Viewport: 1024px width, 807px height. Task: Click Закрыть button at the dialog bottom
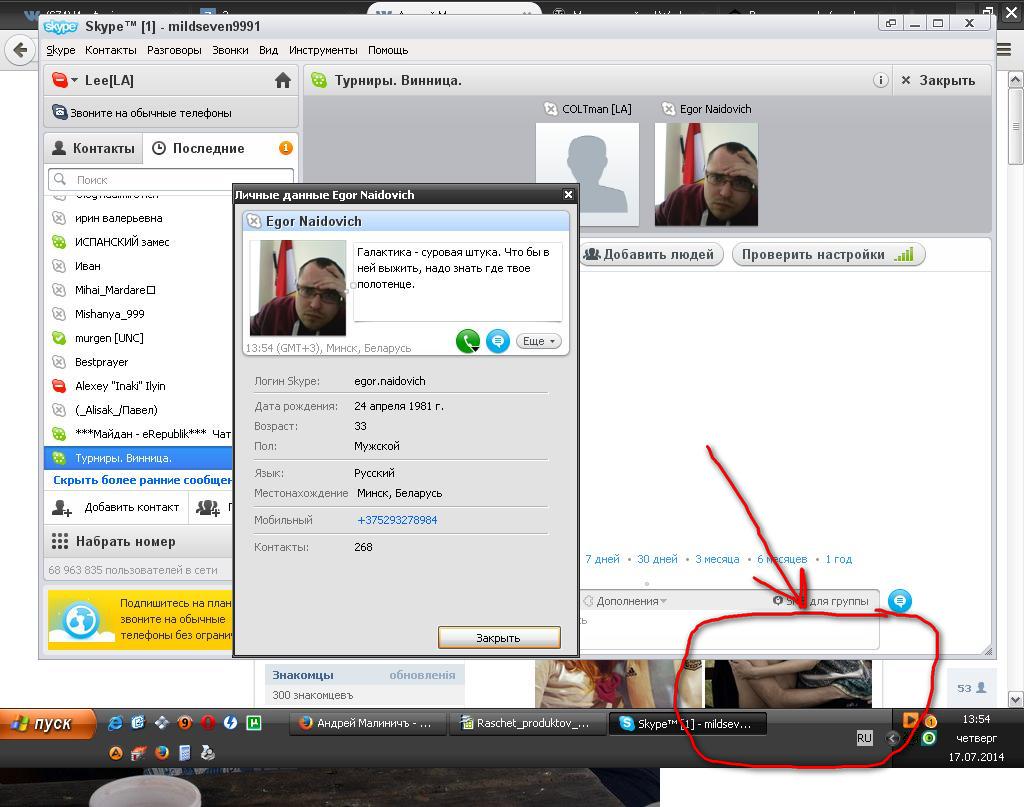(x=499, y=638)
